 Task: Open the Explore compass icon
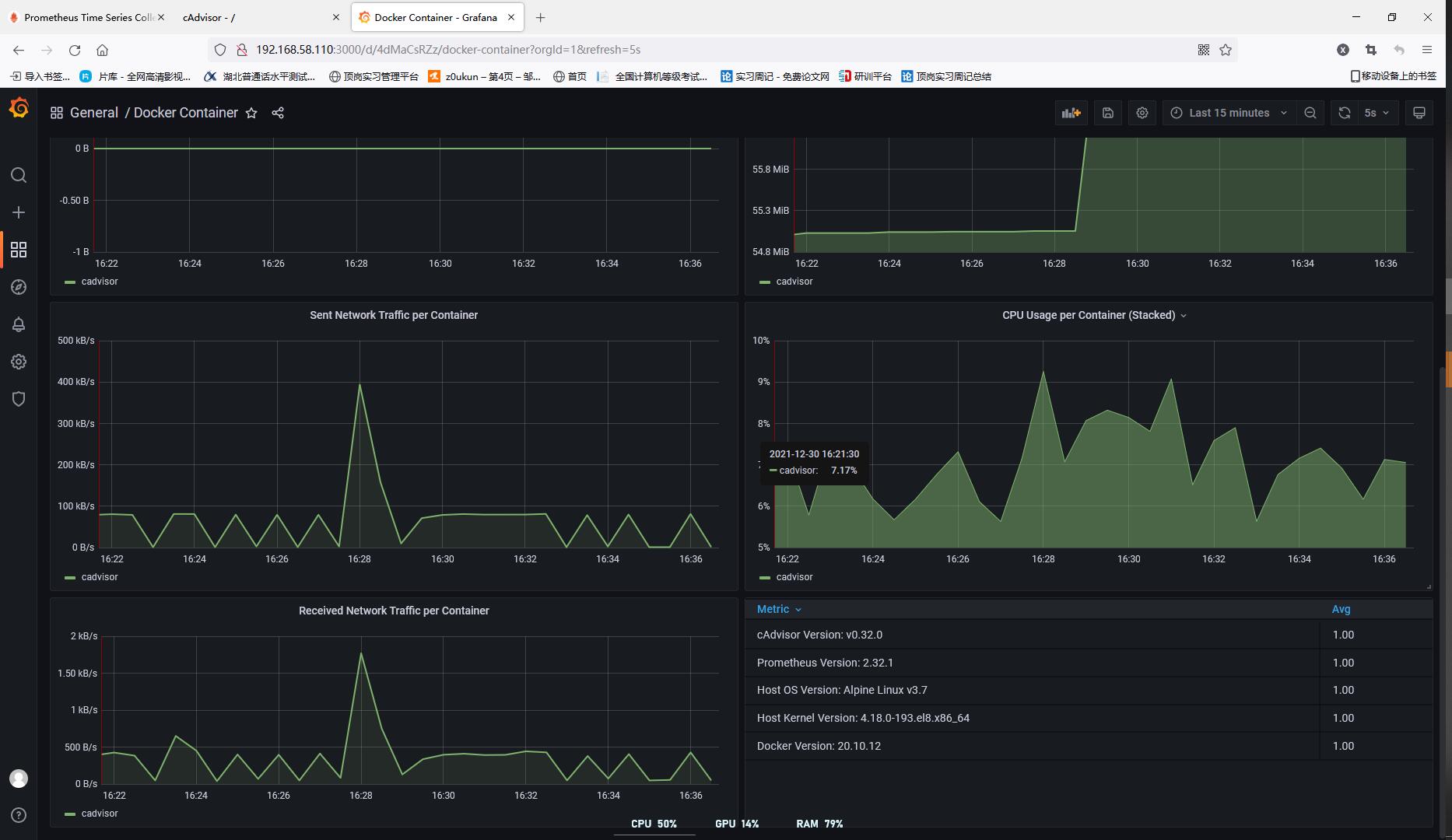19,287
